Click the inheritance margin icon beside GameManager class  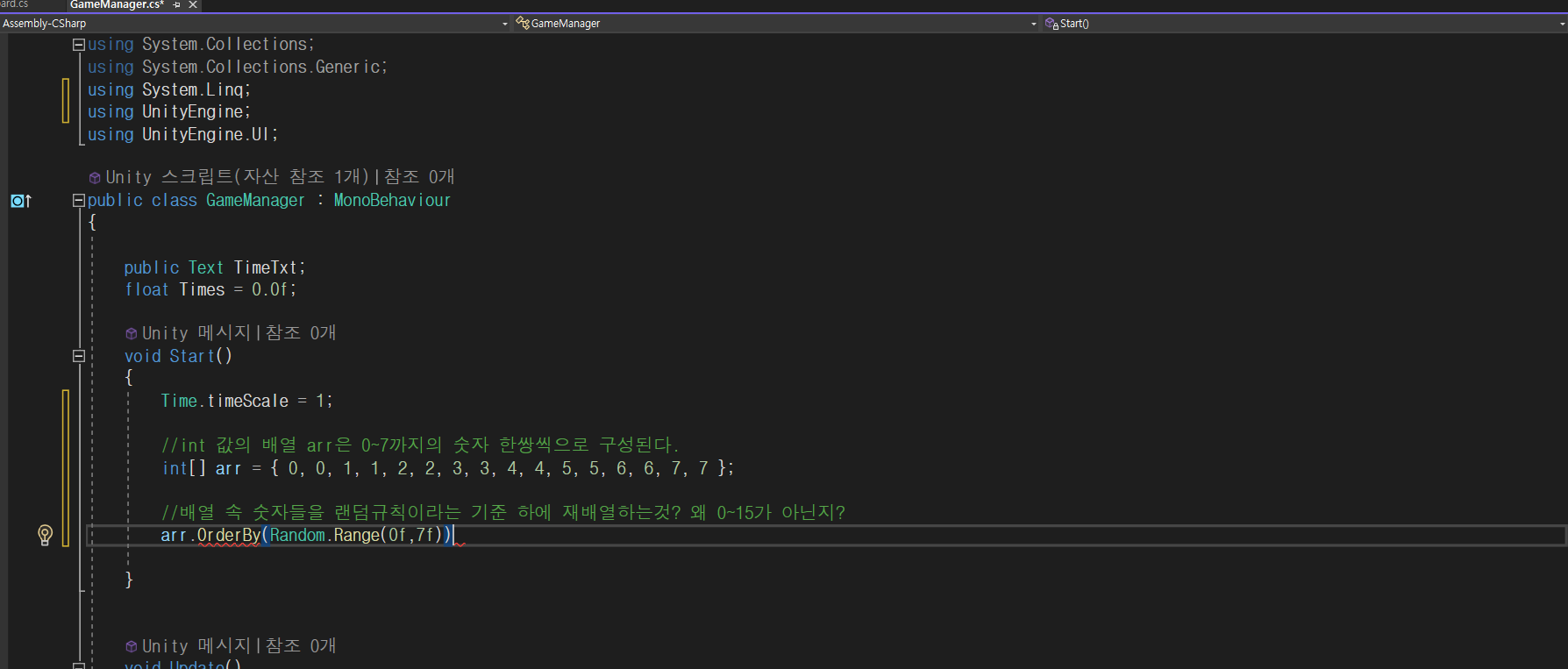(21, 201)
